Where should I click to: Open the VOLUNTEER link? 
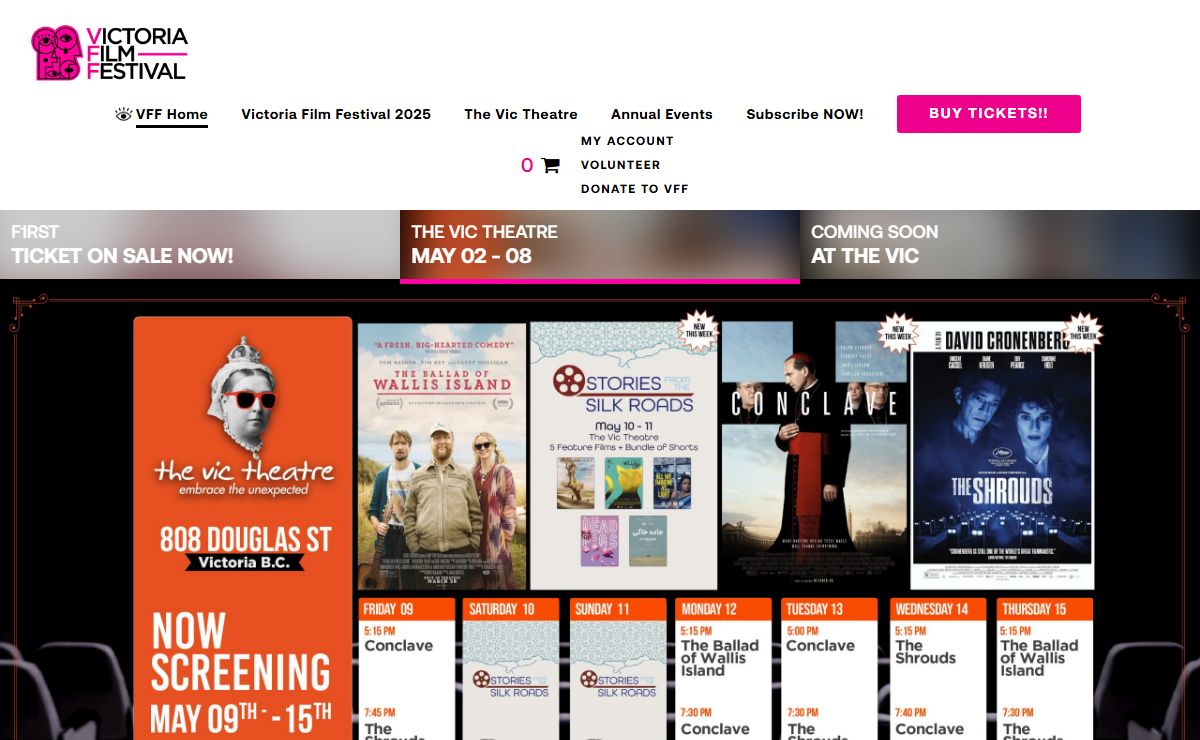click(620, 165)
